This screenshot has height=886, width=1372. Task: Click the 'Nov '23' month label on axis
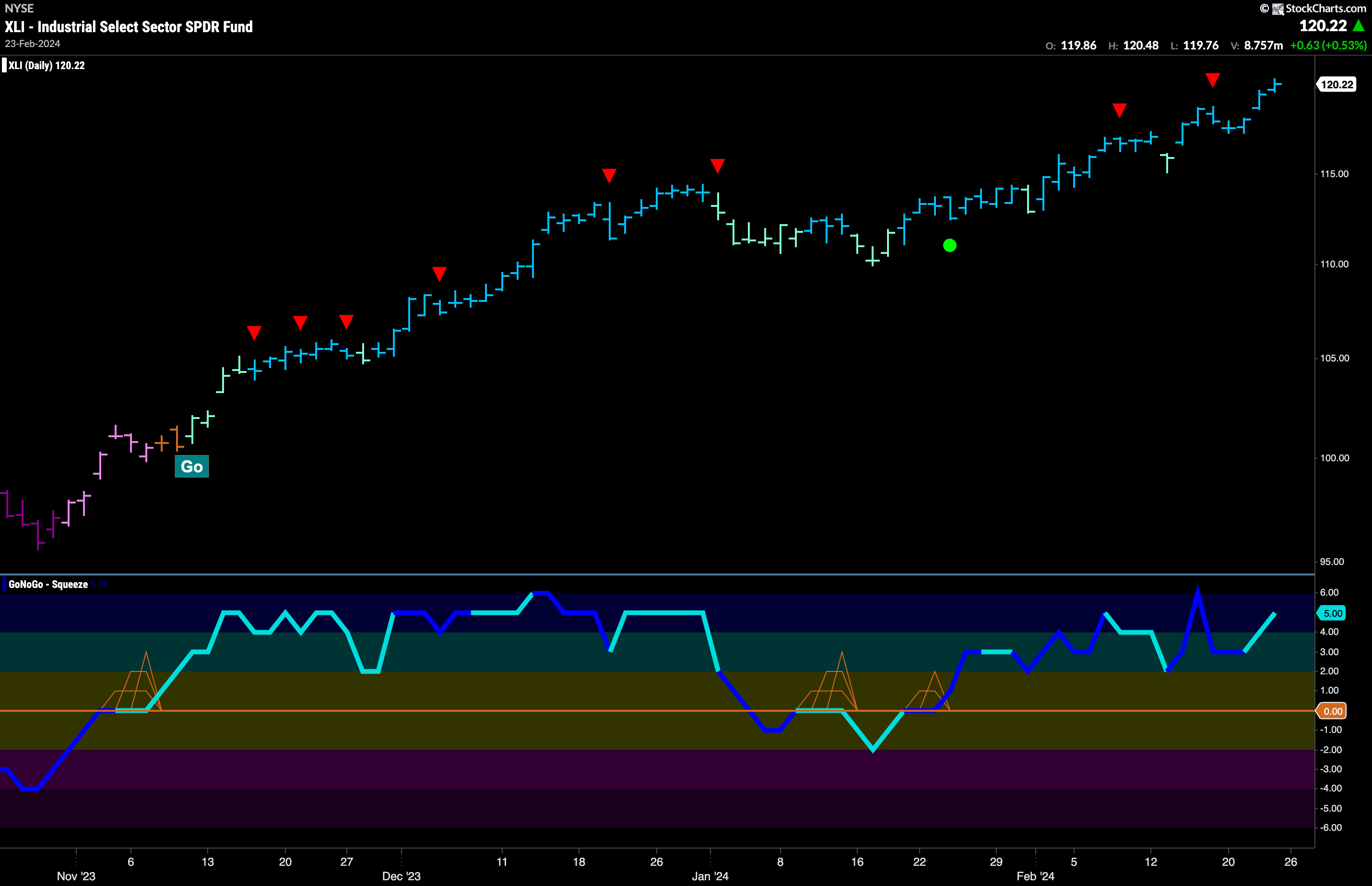click(76, 876)
